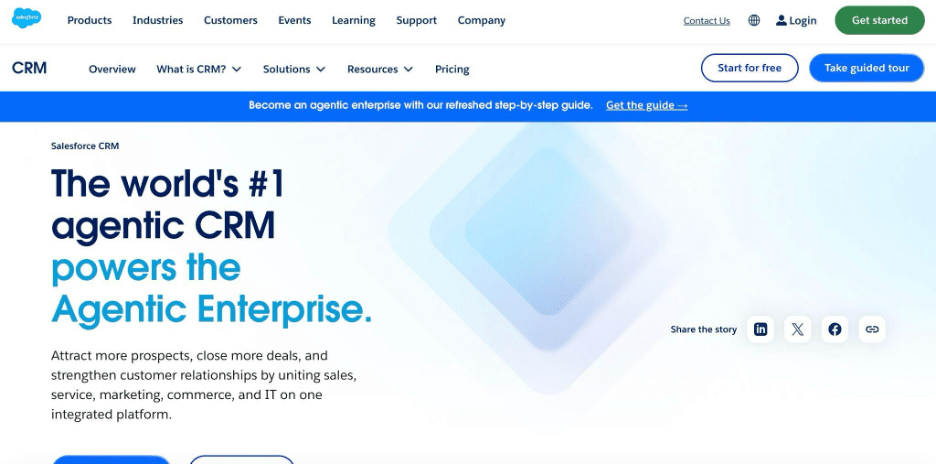
Task: Open the Industries menu
Action: click(158, 20)
